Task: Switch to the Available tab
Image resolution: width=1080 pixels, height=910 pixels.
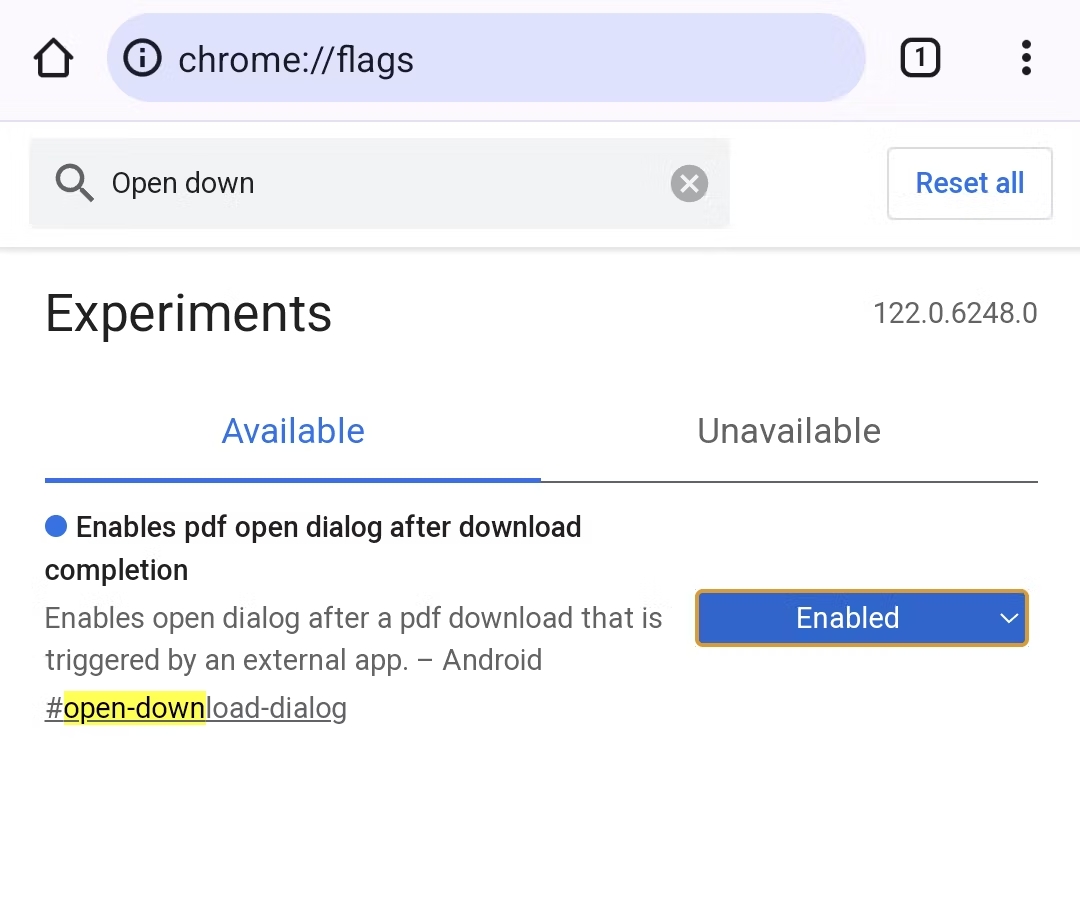Action: tap(293, 432)
